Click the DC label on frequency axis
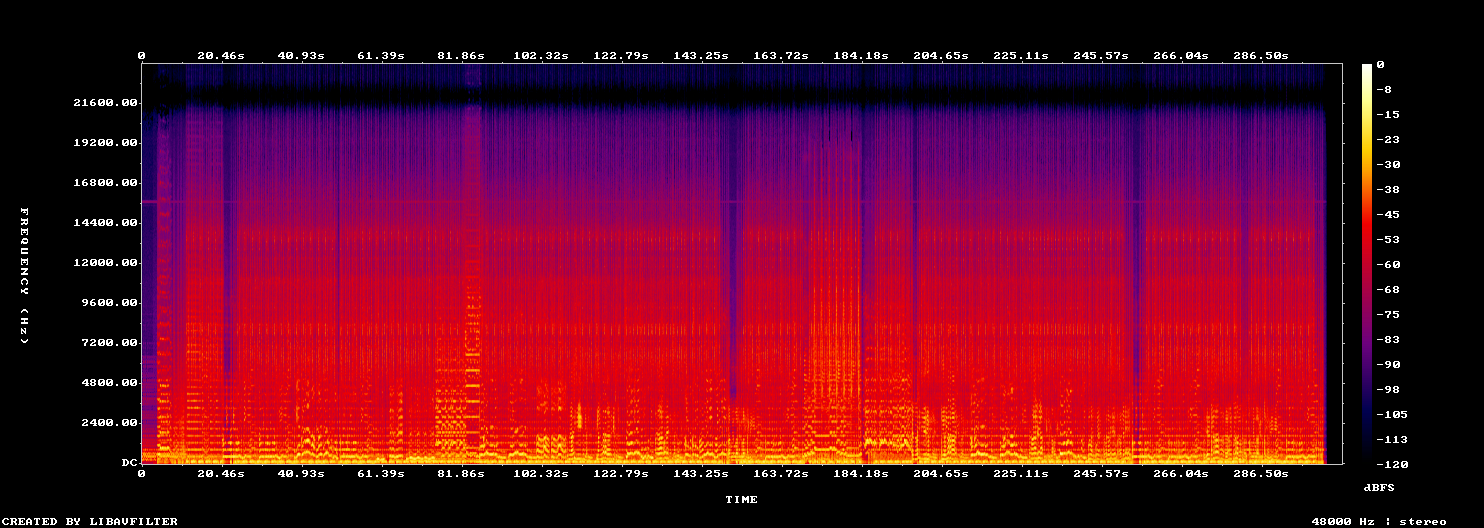Image resolution: width=1484 pixels, height=528 pixels. point(129,463)
